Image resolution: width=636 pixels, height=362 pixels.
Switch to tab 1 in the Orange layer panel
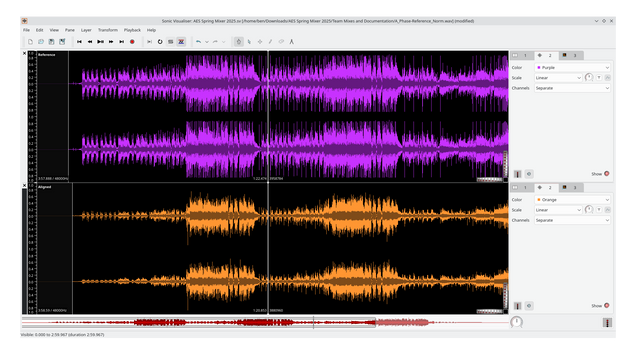(521, 187)
